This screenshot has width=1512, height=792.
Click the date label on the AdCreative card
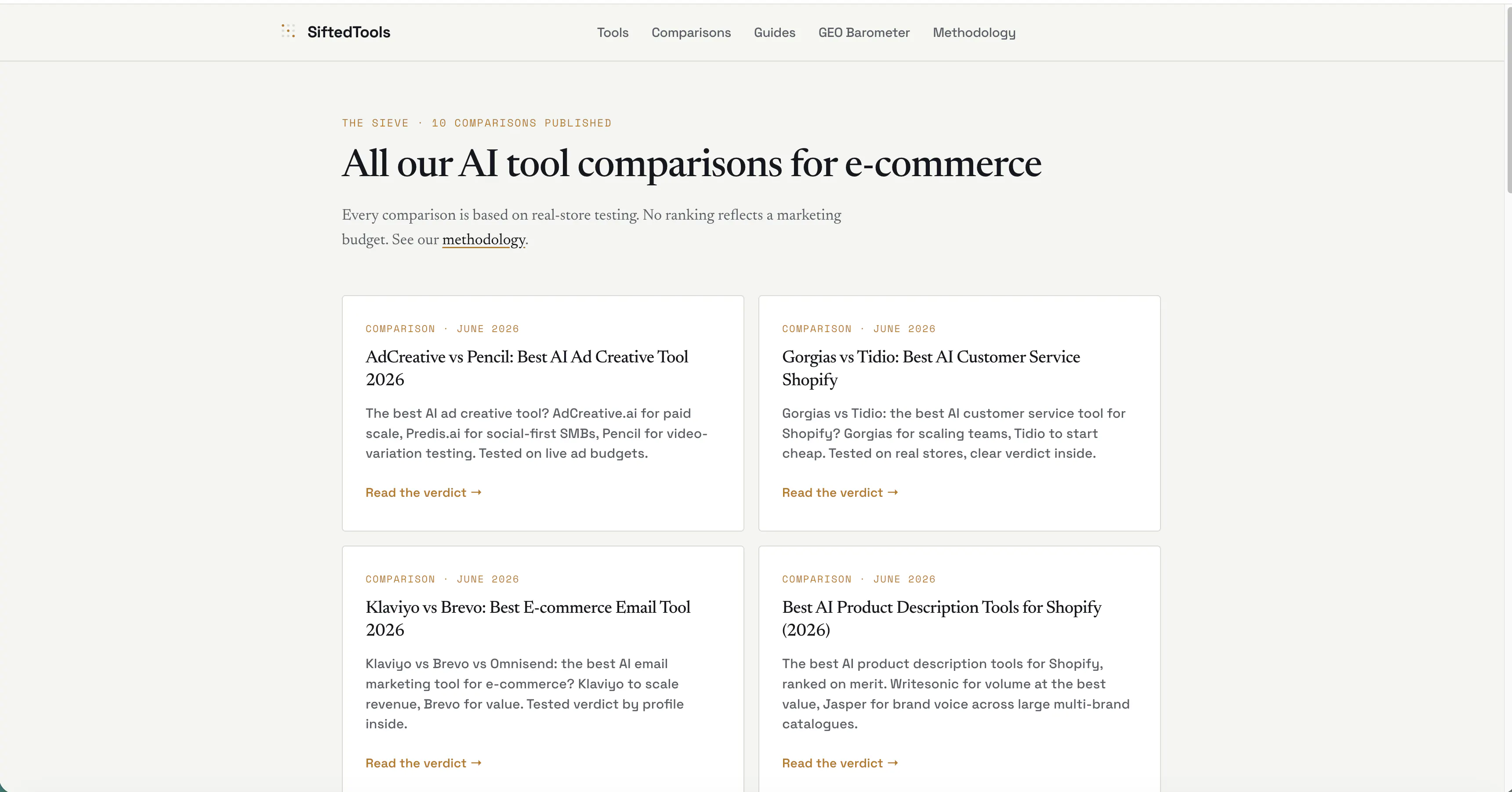click(442, 329)
